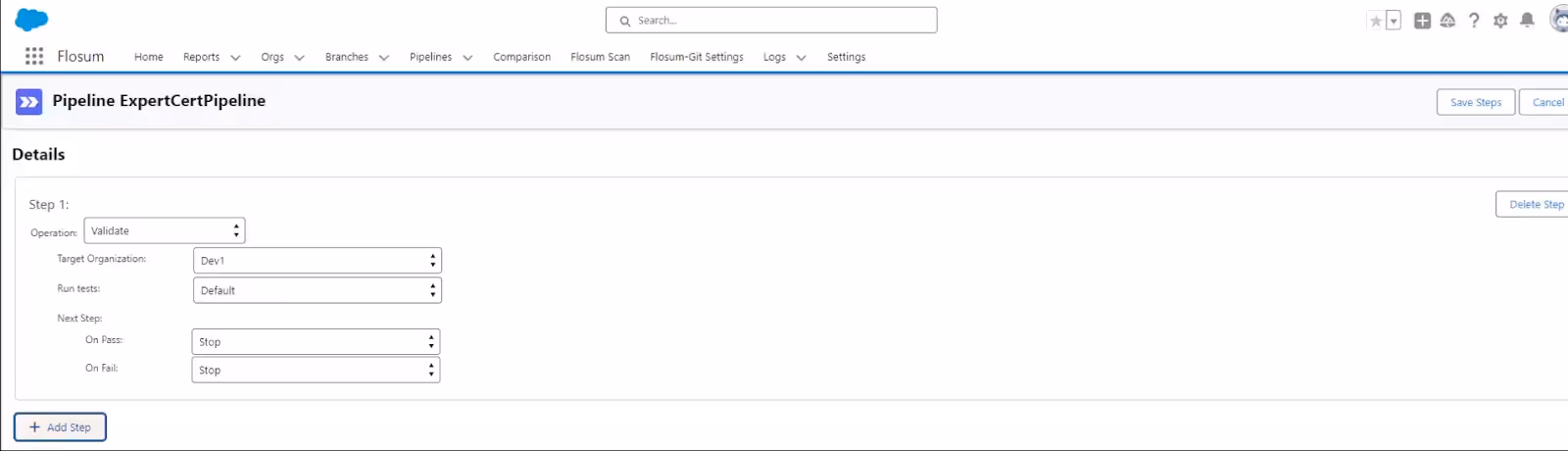This screenshot has width=1568, height=451.
Task: Click inside the global Search box
Action: (x=771, y=20)
